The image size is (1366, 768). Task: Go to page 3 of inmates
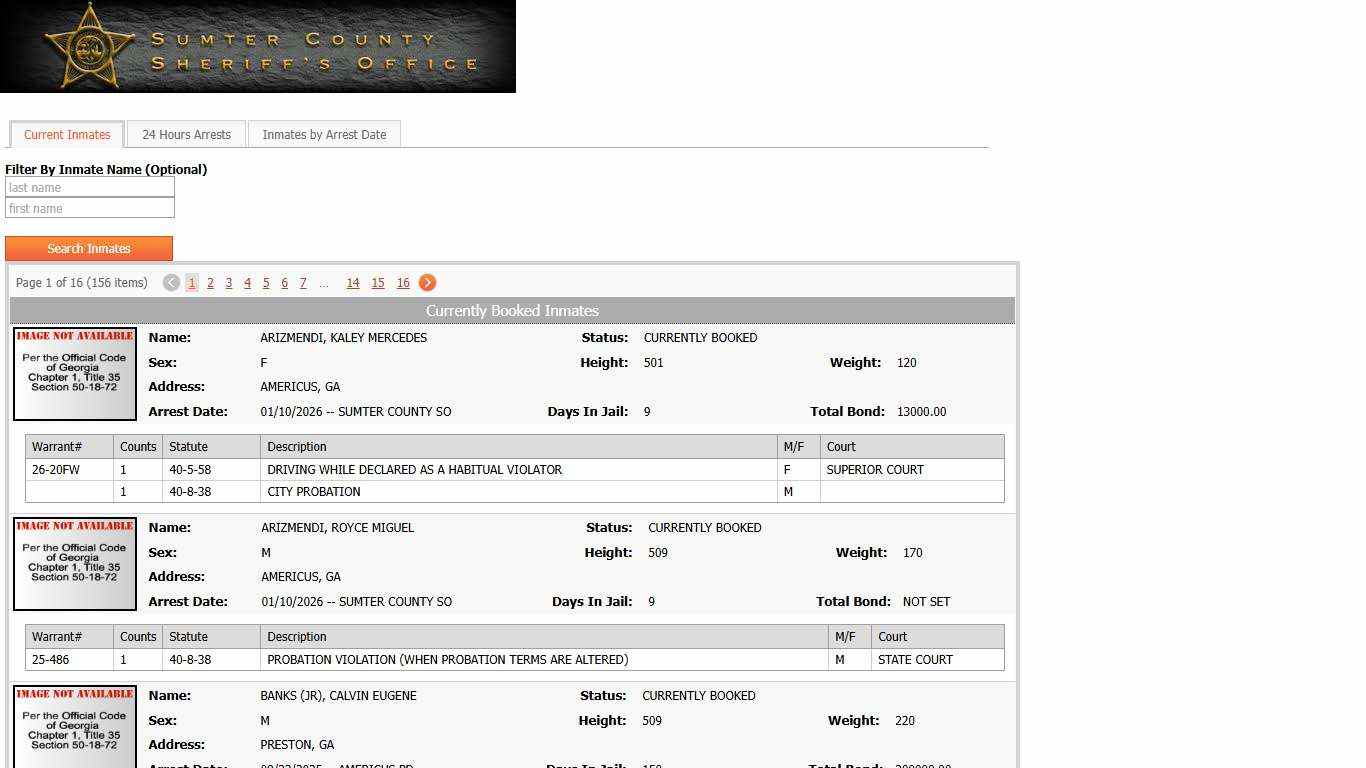pyautogui.click(x=229, y=283)
